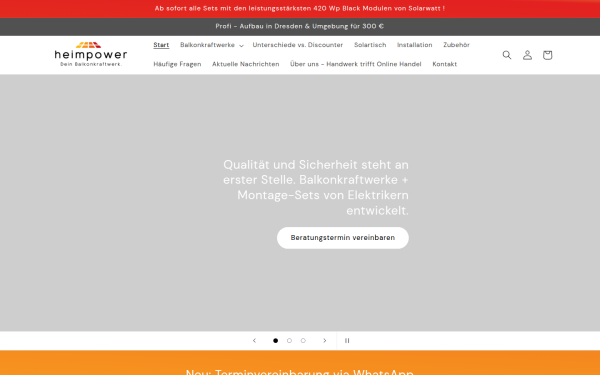600x375 pixels.
Task: Click the Profi-Aufbau in Dresden announcement
Action: 300,26
